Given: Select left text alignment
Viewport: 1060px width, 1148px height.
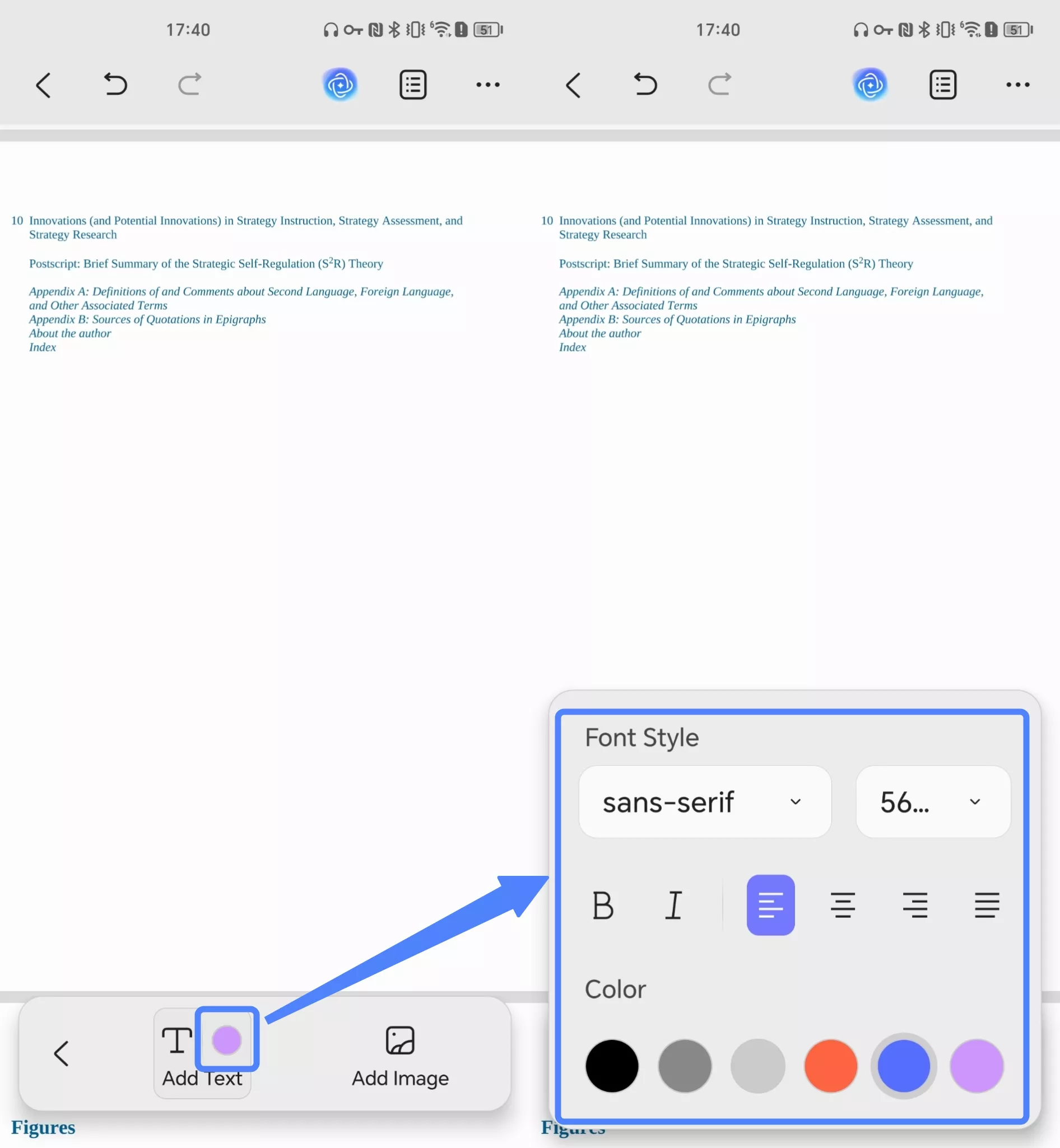Looking at the screenshot, I should point(770,905).
